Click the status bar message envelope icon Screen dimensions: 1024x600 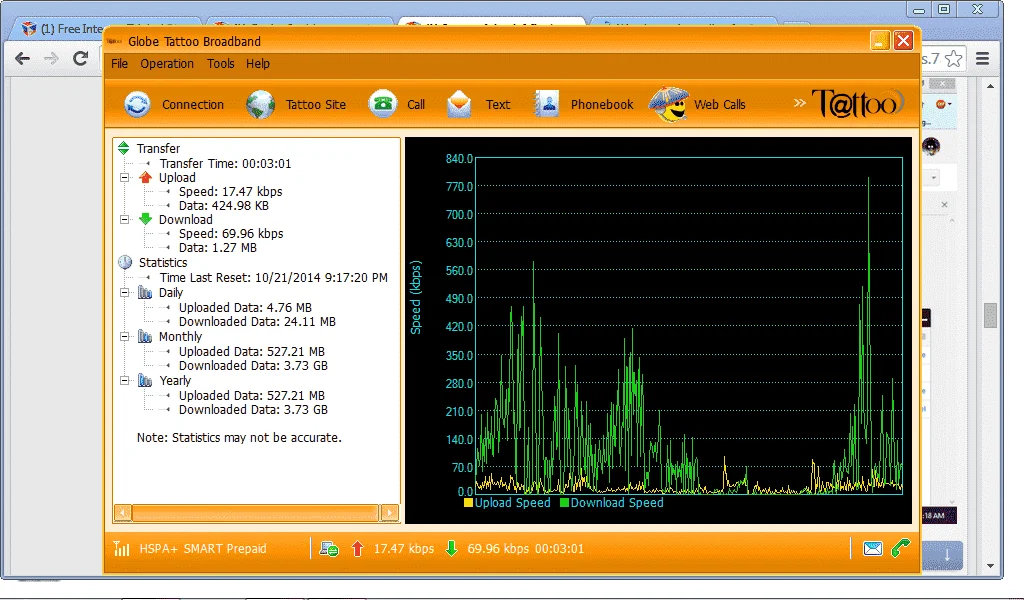tap(872, 548)
